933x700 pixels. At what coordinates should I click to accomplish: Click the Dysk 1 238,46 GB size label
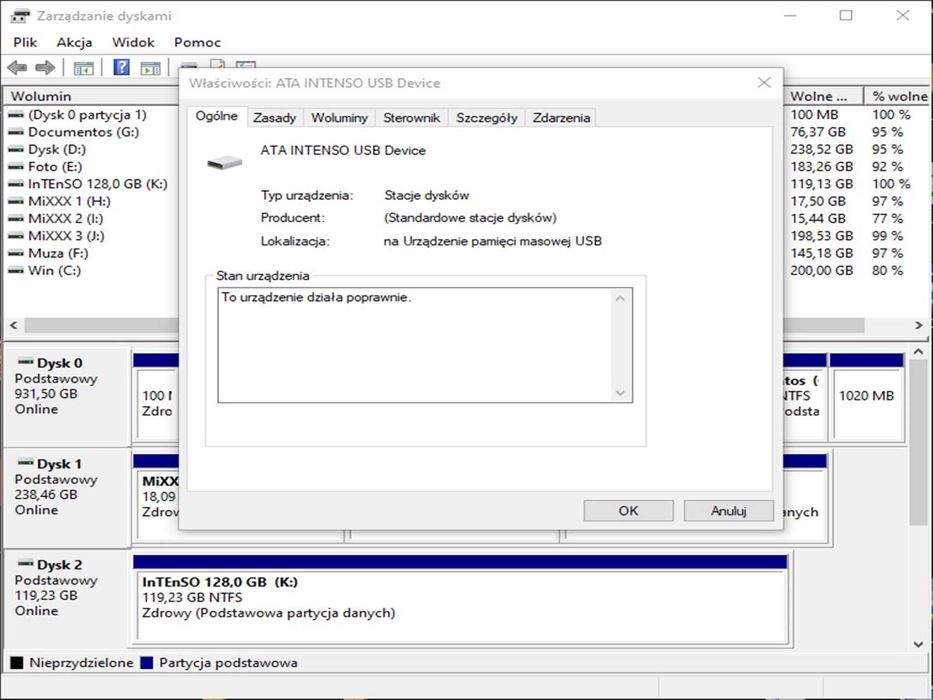(x=46, y=494)
